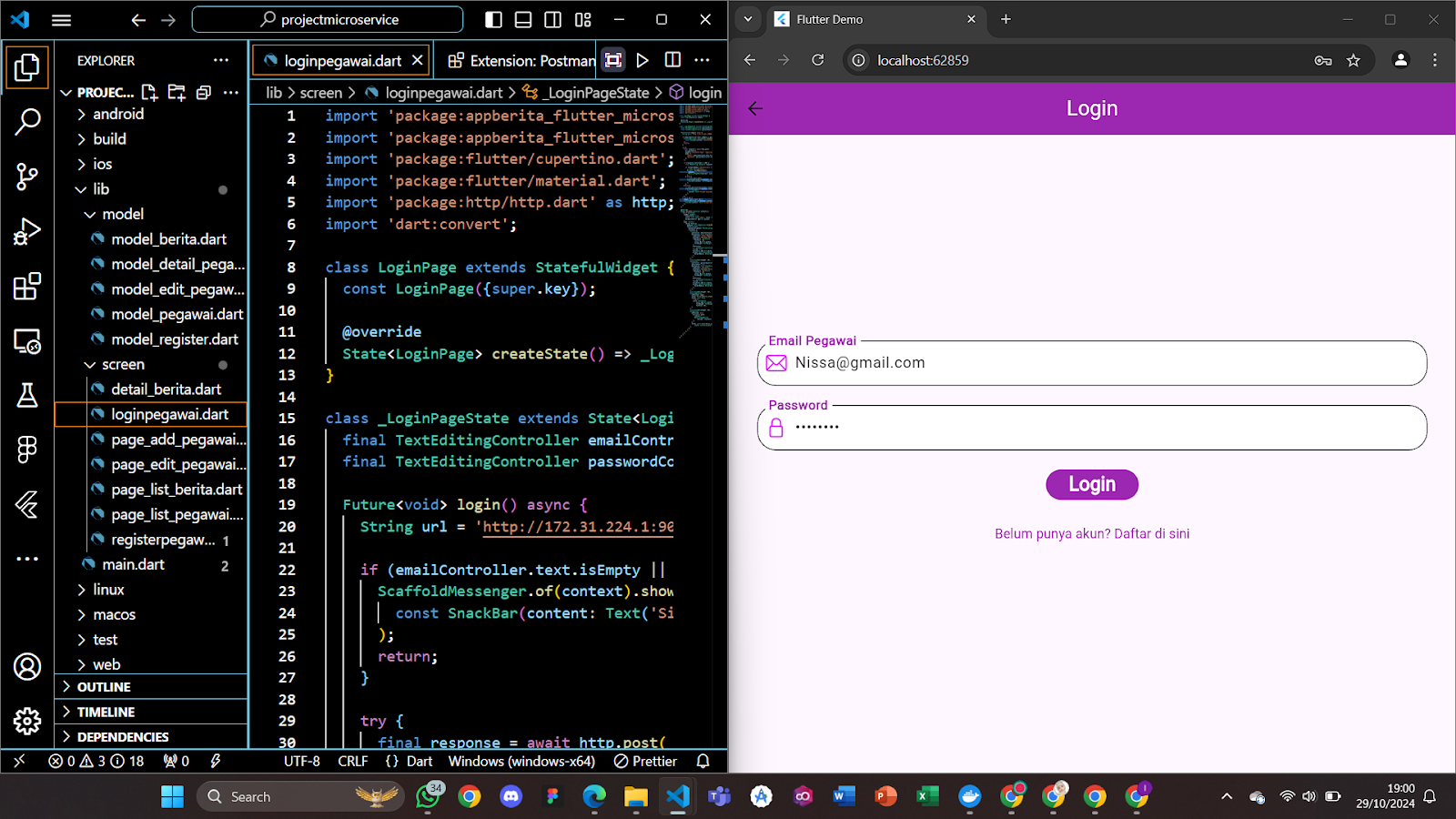Collapse all folders in Explorer

tap(204, 92)
